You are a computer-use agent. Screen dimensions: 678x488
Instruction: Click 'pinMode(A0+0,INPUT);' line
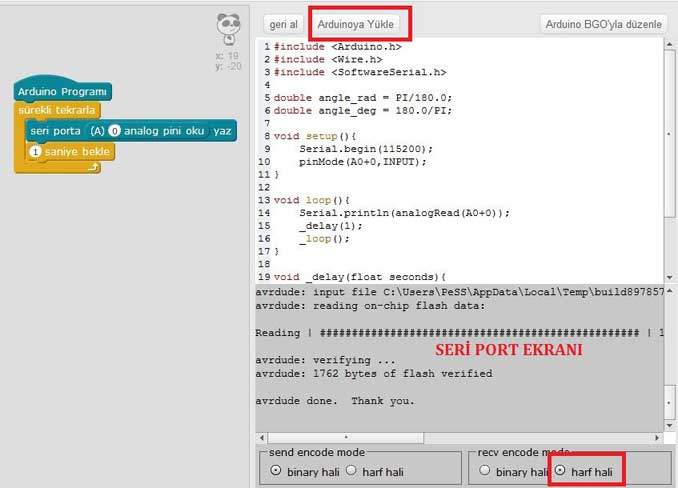(x=363, y=162)
